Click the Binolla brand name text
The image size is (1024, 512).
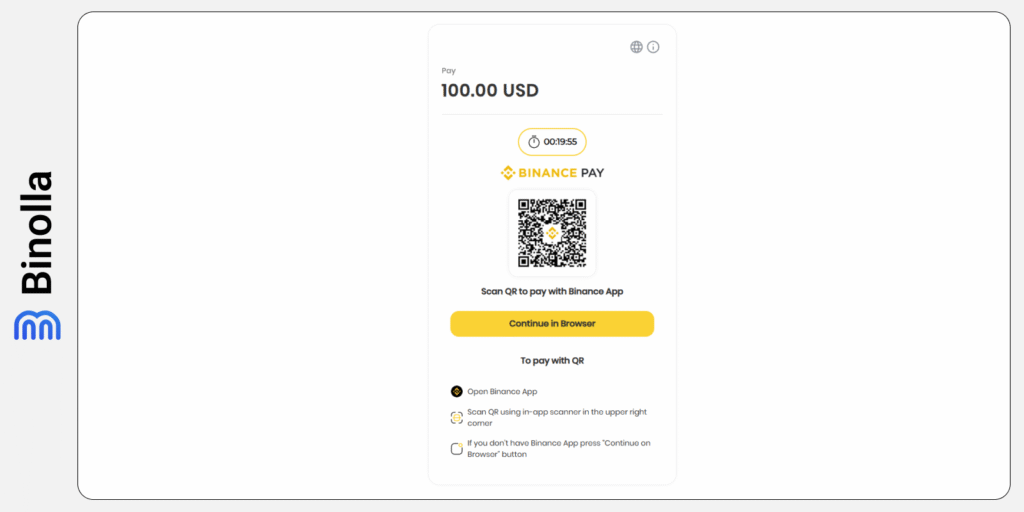point(37,233)
